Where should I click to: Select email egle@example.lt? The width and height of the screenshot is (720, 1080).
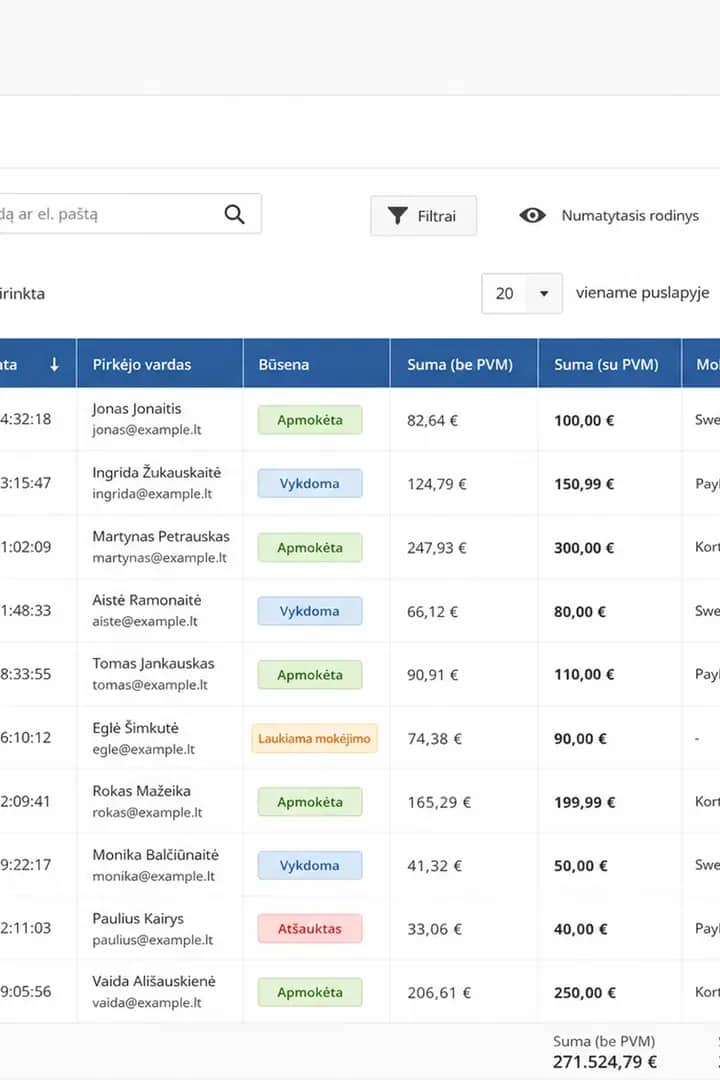coord(143,749)
